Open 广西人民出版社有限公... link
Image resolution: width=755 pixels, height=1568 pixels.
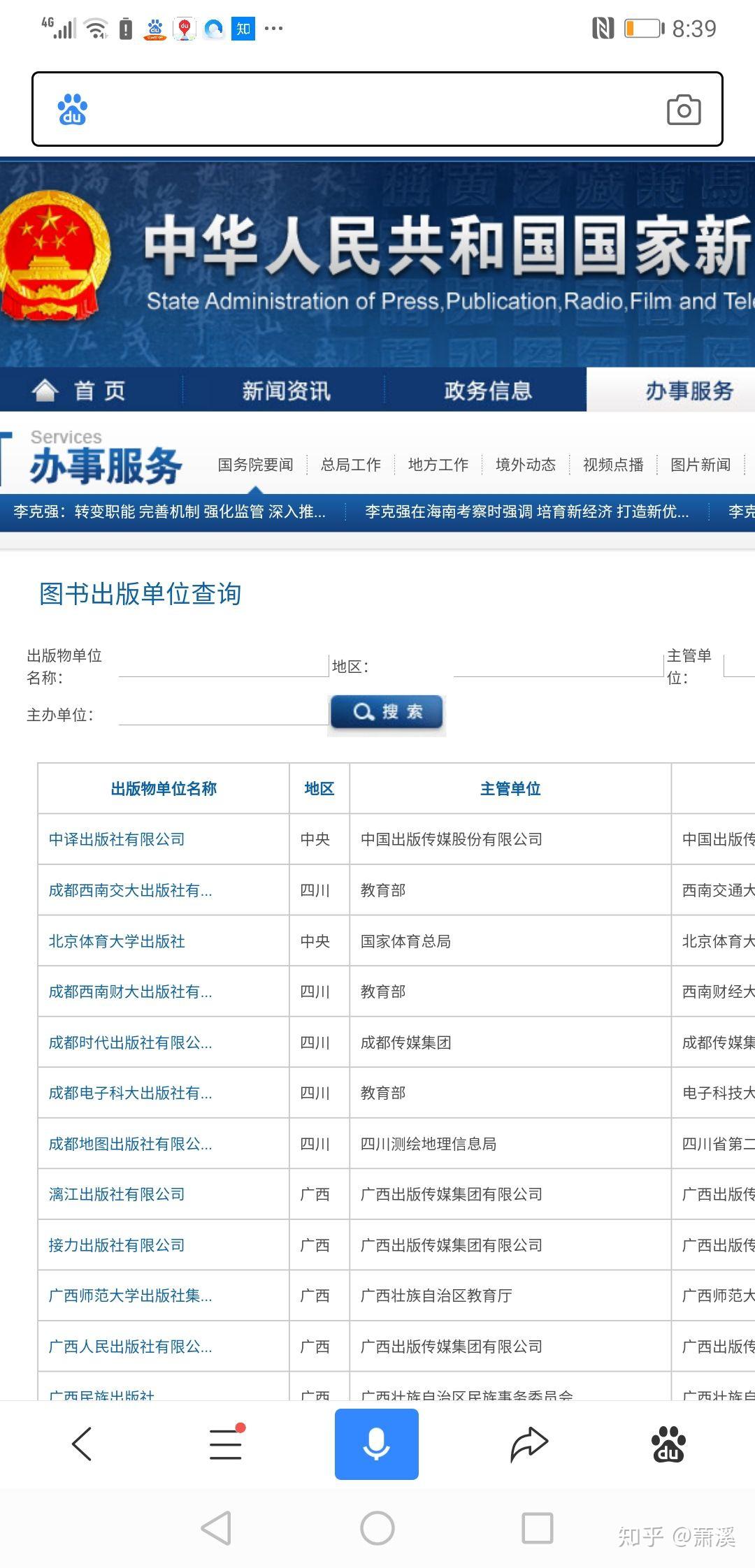tap(130, 1346)
